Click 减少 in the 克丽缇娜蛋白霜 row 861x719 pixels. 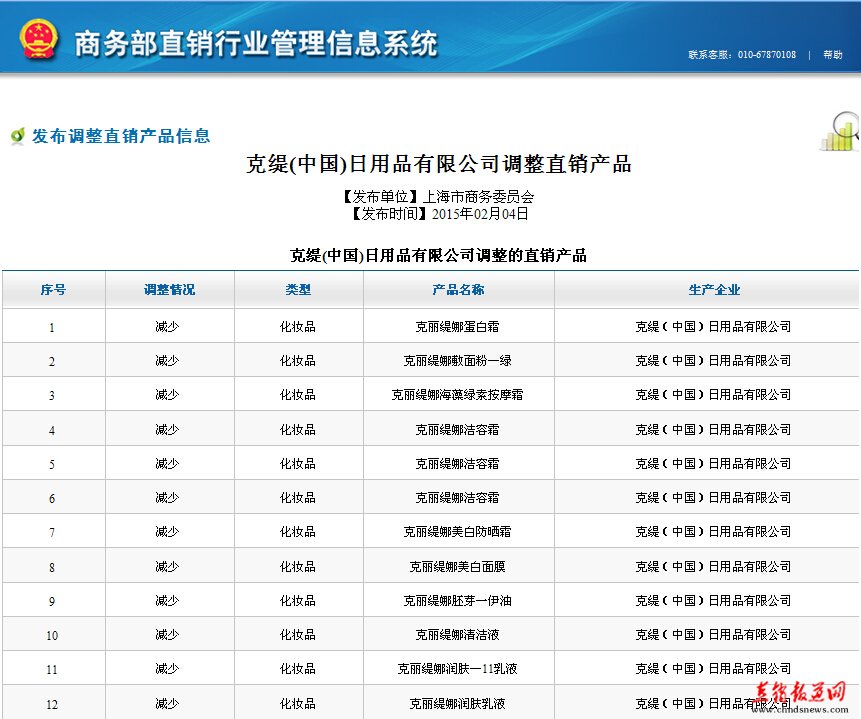coord(167,327)
